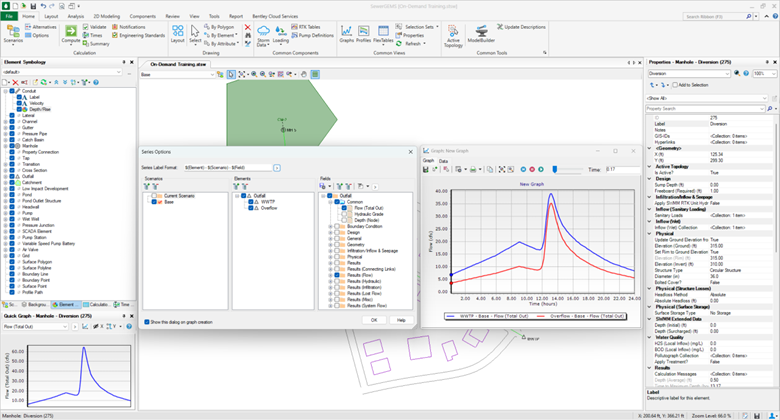Open the Components ribbon tab
The height and width of the screenshot is (420, 780).
click(x=142, y=16)
